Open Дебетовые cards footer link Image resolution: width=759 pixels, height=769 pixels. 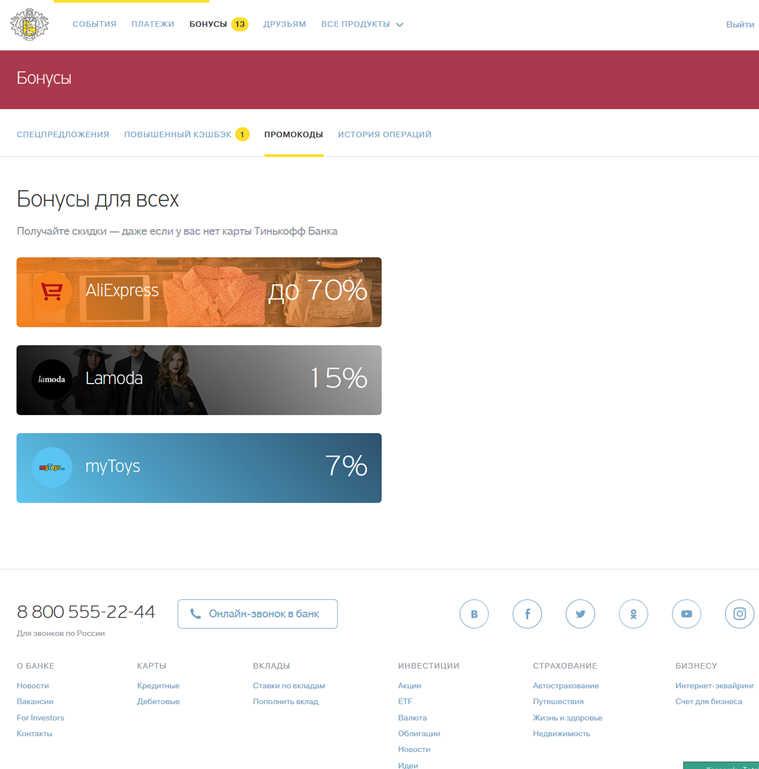tap(158, 701)
